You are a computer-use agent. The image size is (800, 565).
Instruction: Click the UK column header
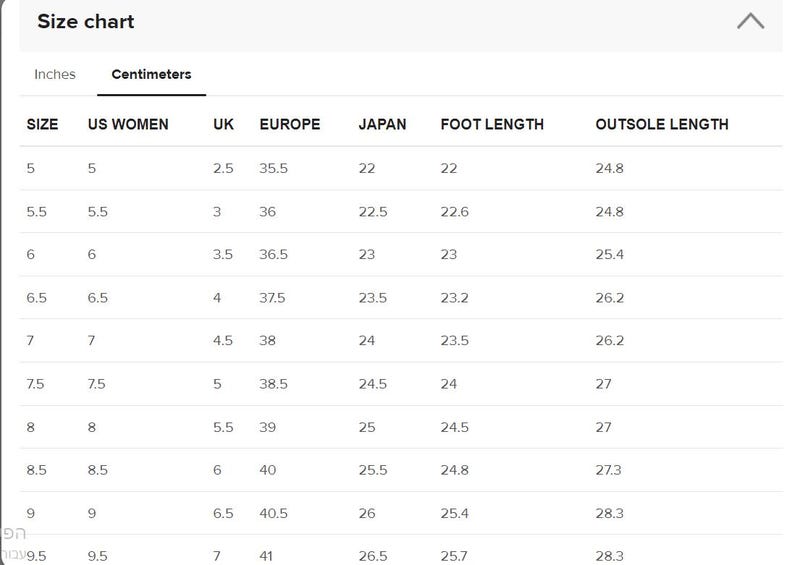[x=223, y=124]
